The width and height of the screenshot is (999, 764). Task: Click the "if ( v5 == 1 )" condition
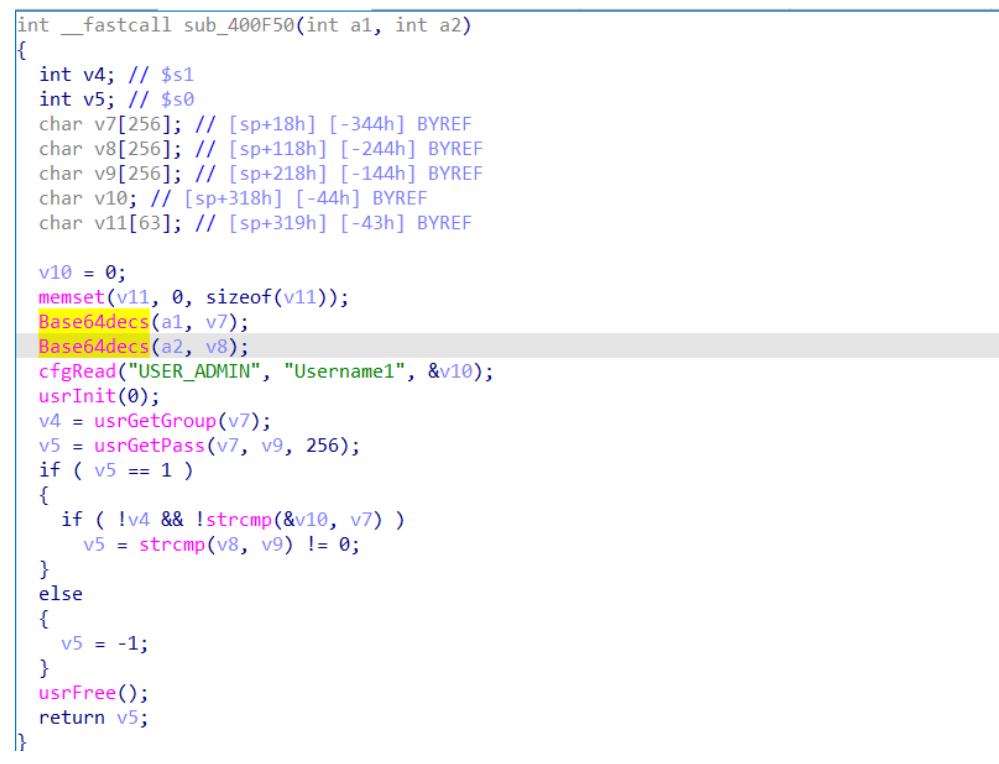pos(115,471)
